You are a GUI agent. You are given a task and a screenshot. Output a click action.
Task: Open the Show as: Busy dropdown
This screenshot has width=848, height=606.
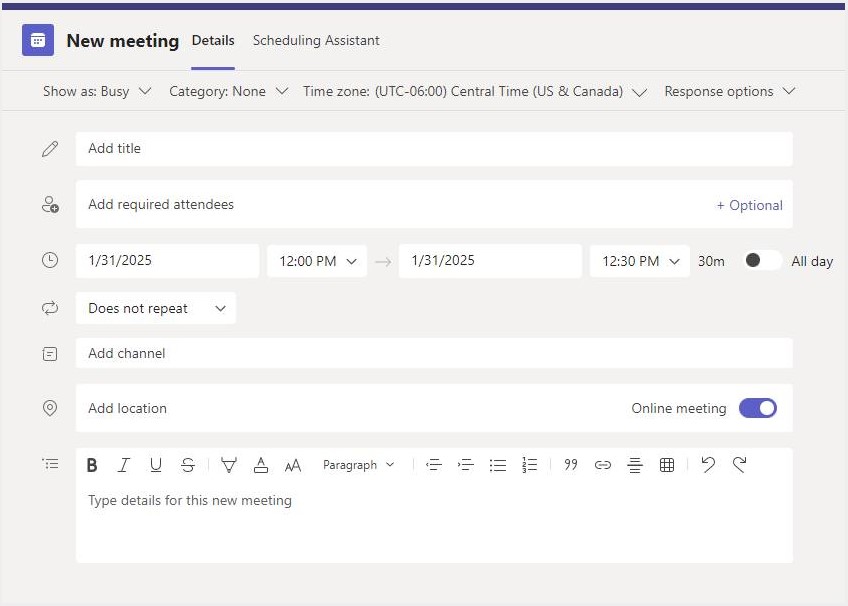(97, 91)
